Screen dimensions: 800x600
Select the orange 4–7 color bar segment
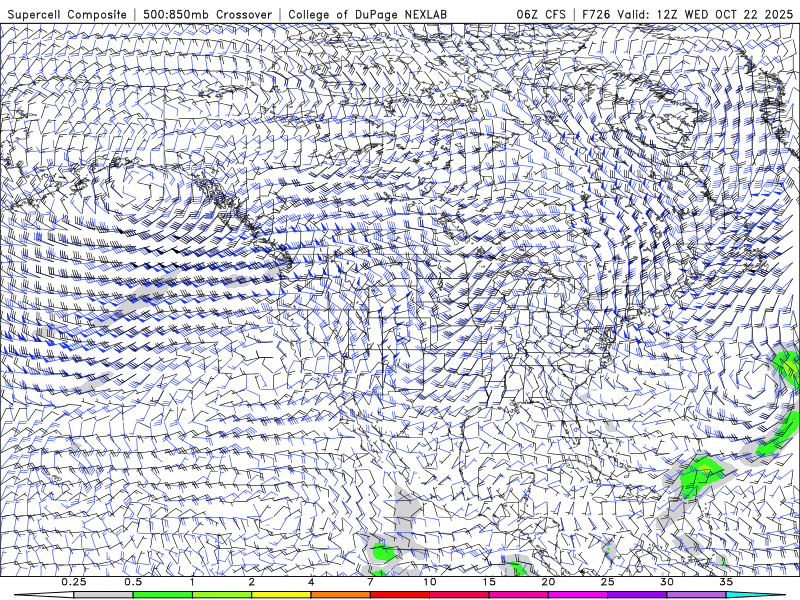(x=340, y=595)
